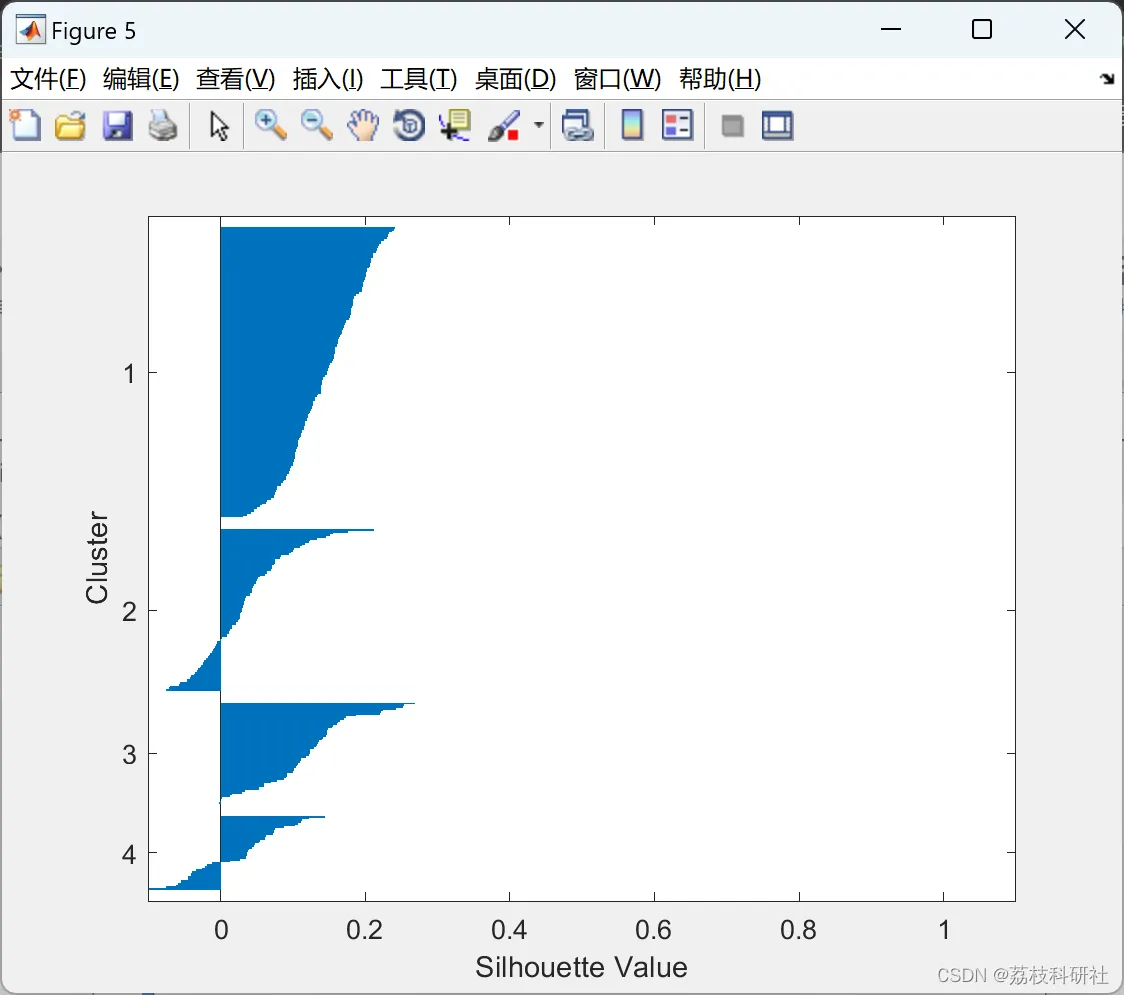Open a file using the folder icon

(x=70, y=125)
